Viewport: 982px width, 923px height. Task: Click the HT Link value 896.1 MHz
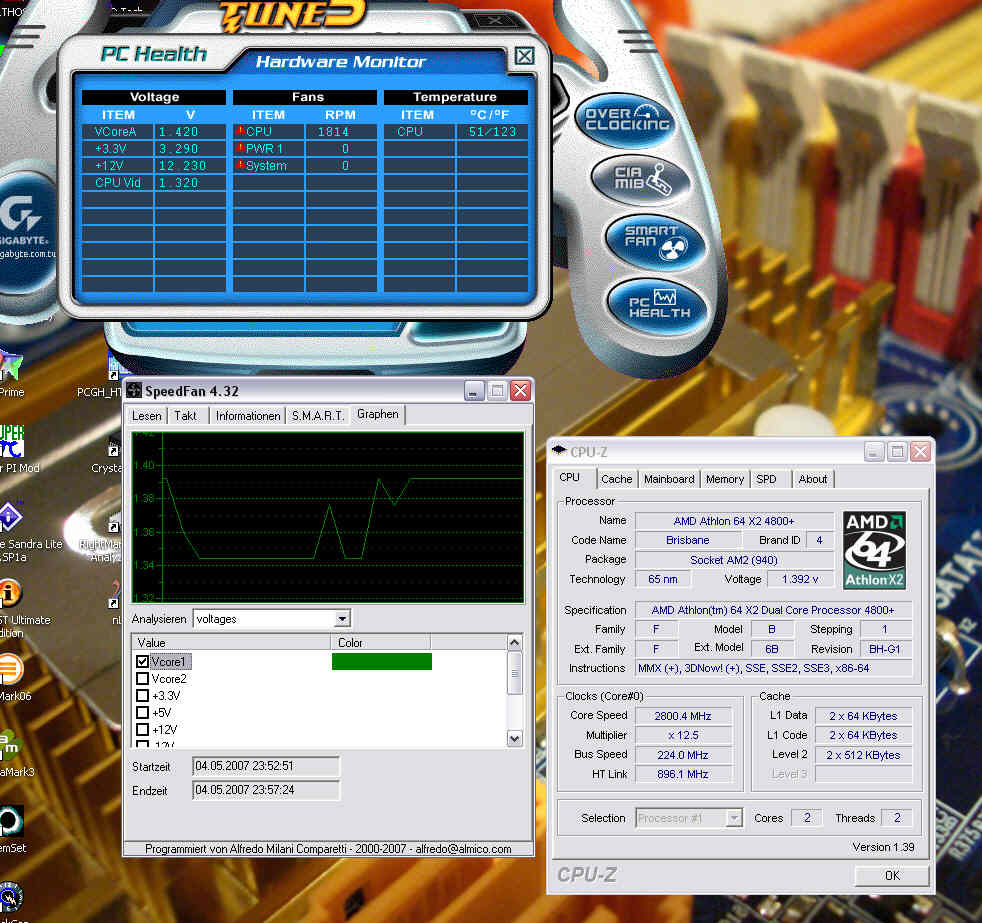click(683, 774)
